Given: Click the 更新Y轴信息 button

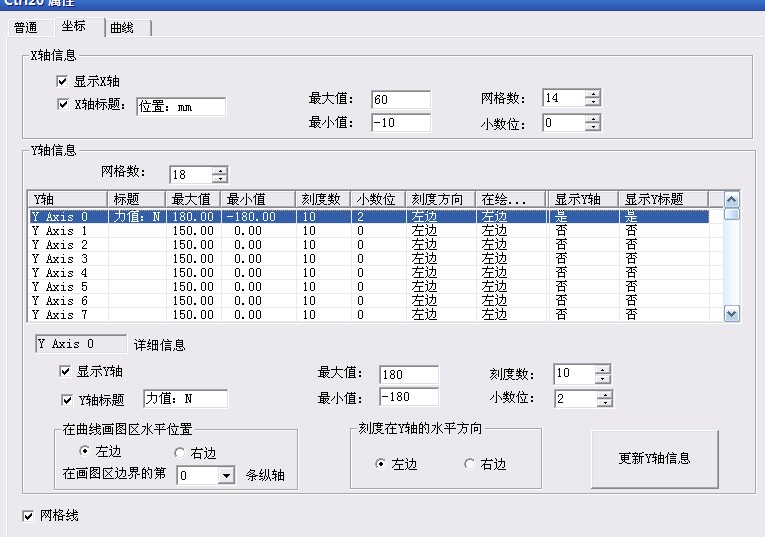Looking at the screenshot, I should click(x=654, y=459).
